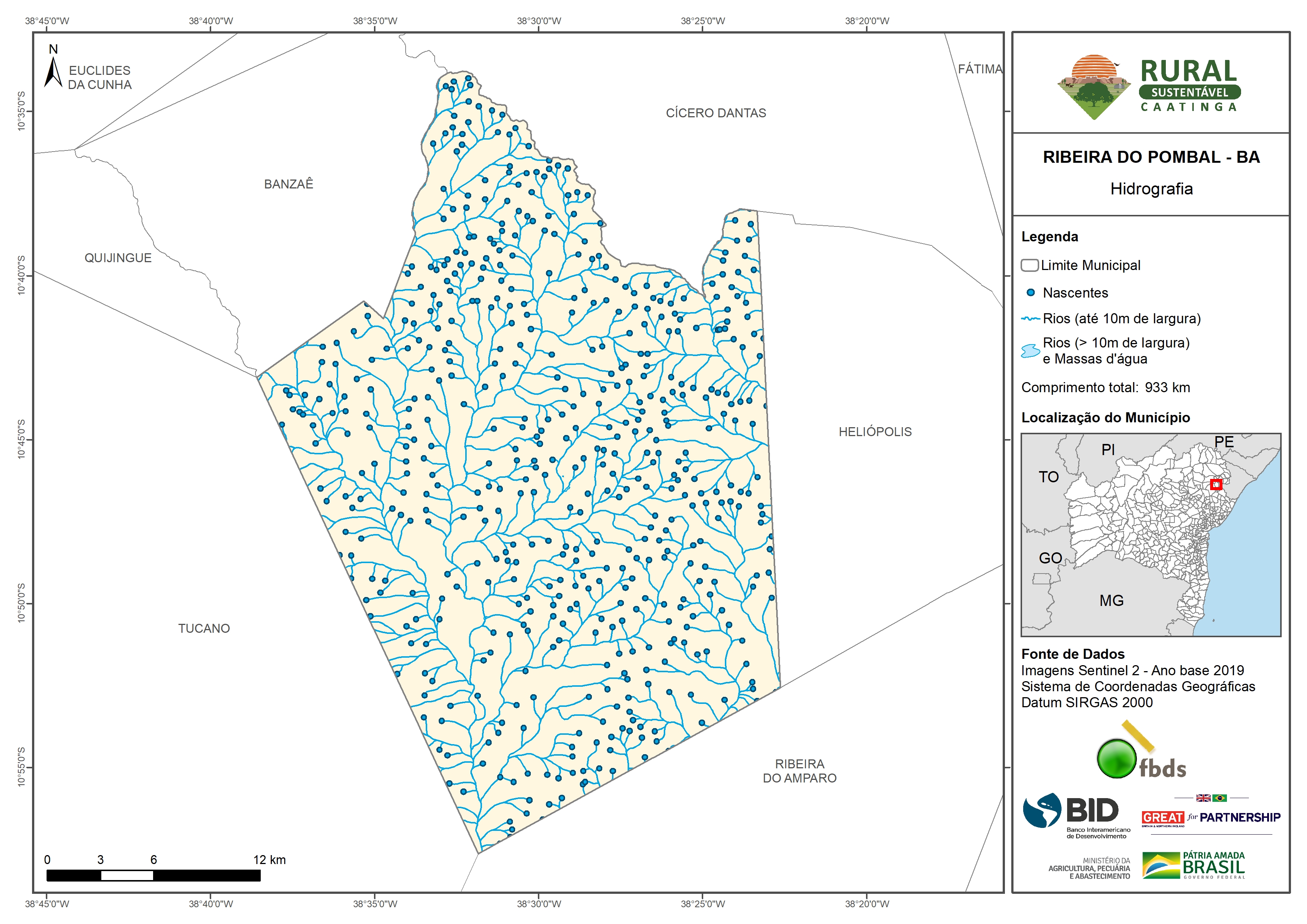Click the RIBEIRA DO POMBAL - BA title
Viewport: 1307px width, 924px height.
(1151, 157)
